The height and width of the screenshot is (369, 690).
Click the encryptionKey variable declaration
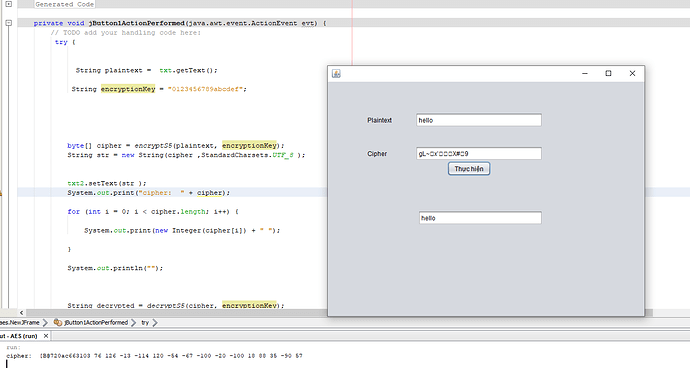[x=128, y=89]
